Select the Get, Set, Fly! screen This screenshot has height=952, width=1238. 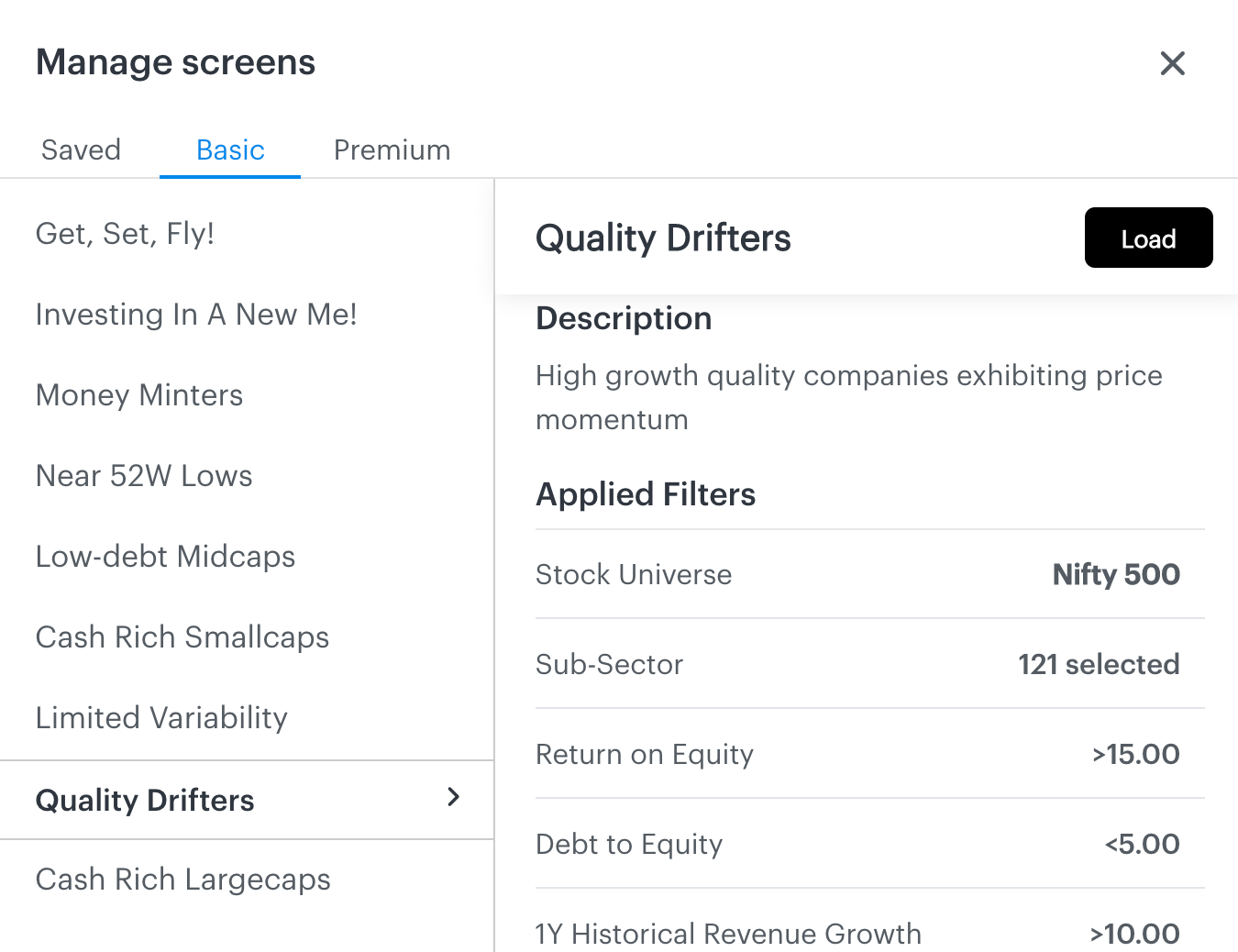coord(125,234)
